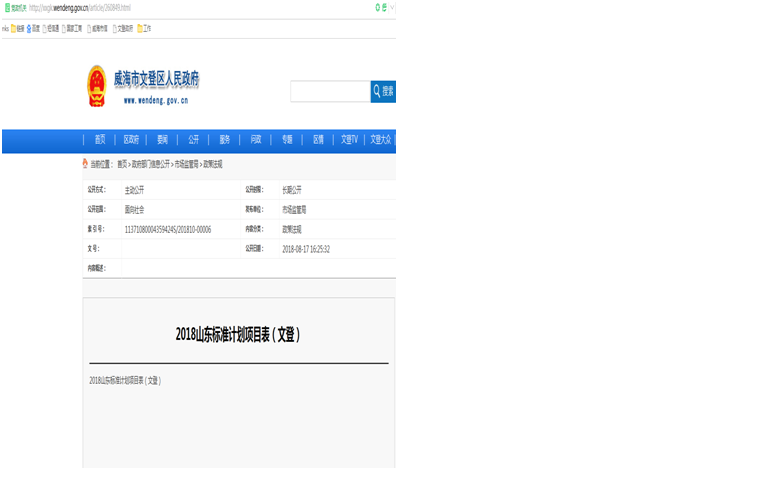Click 服务 in the navigation bar
This screenshot has height=493, width=771.
(225, 140)
